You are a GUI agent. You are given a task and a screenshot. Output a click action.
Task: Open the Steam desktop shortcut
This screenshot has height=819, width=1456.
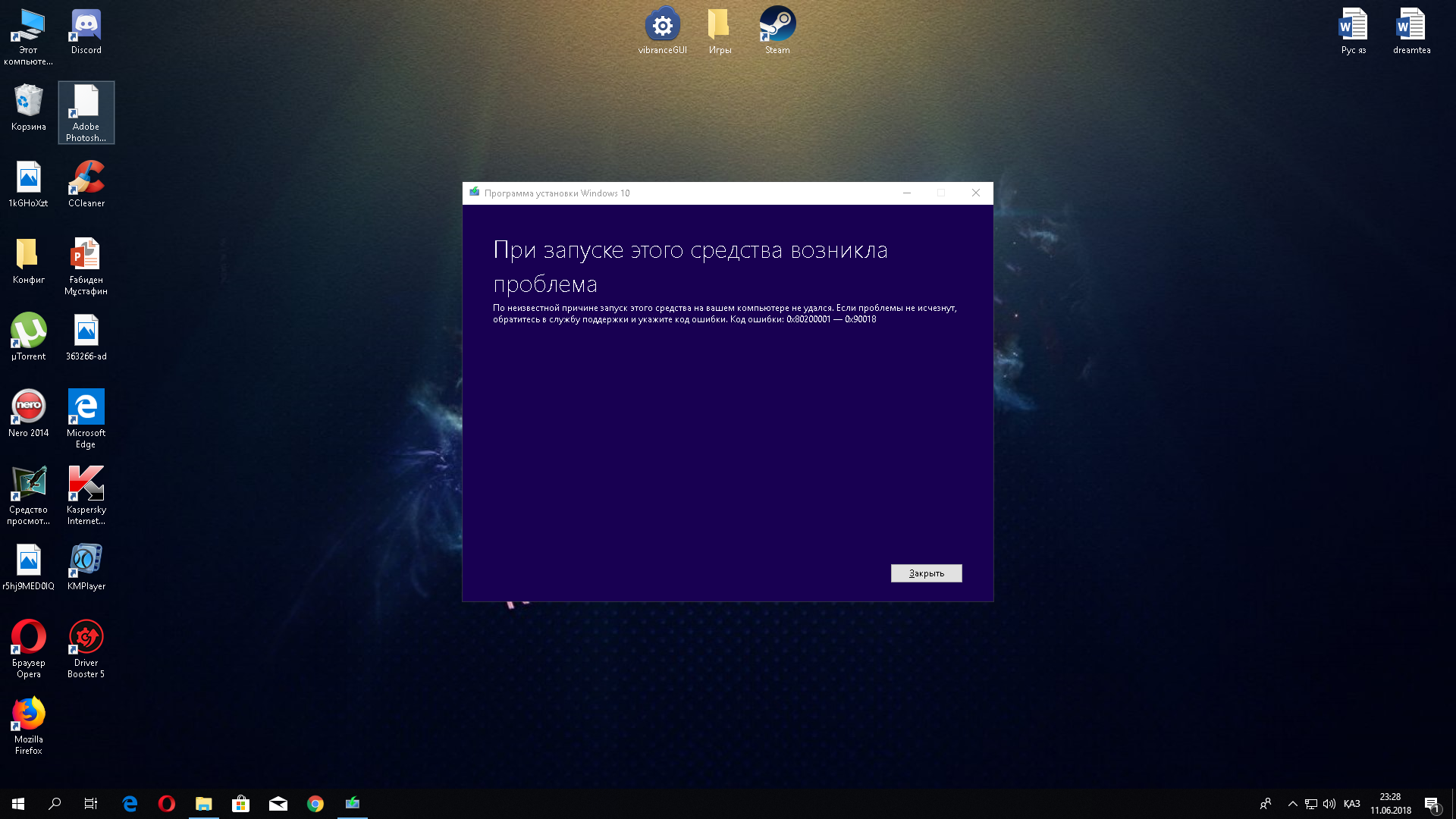click(x=777, y=30)
